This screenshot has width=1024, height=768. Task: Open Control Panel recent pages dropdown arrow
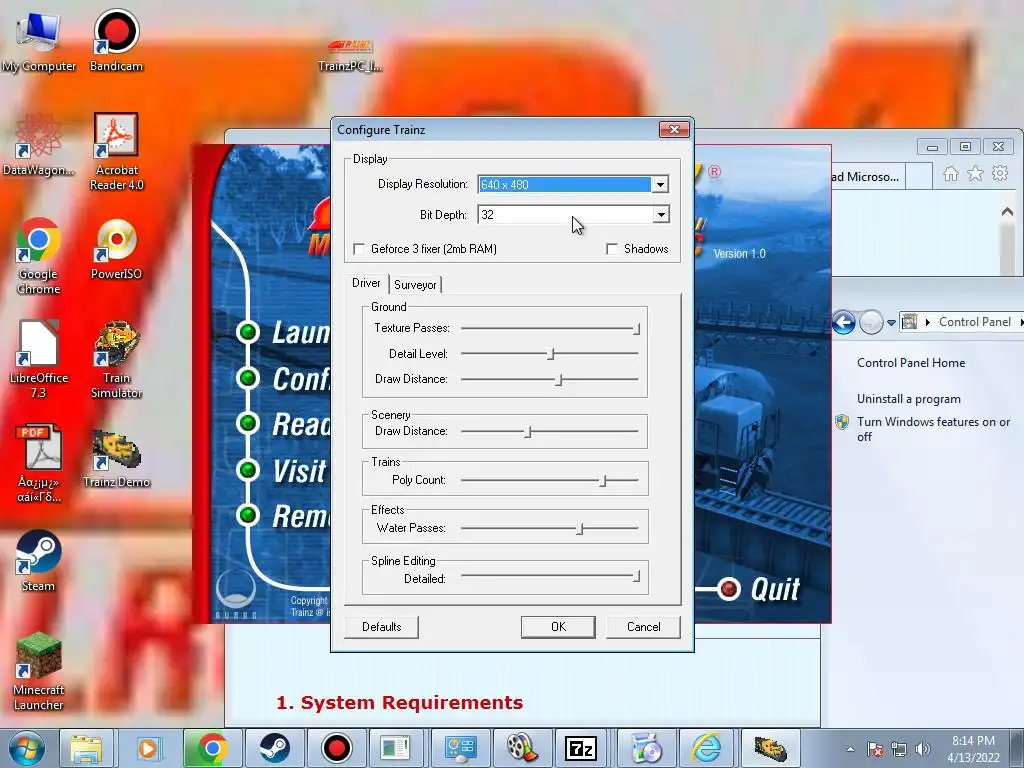tap(891, 322)
